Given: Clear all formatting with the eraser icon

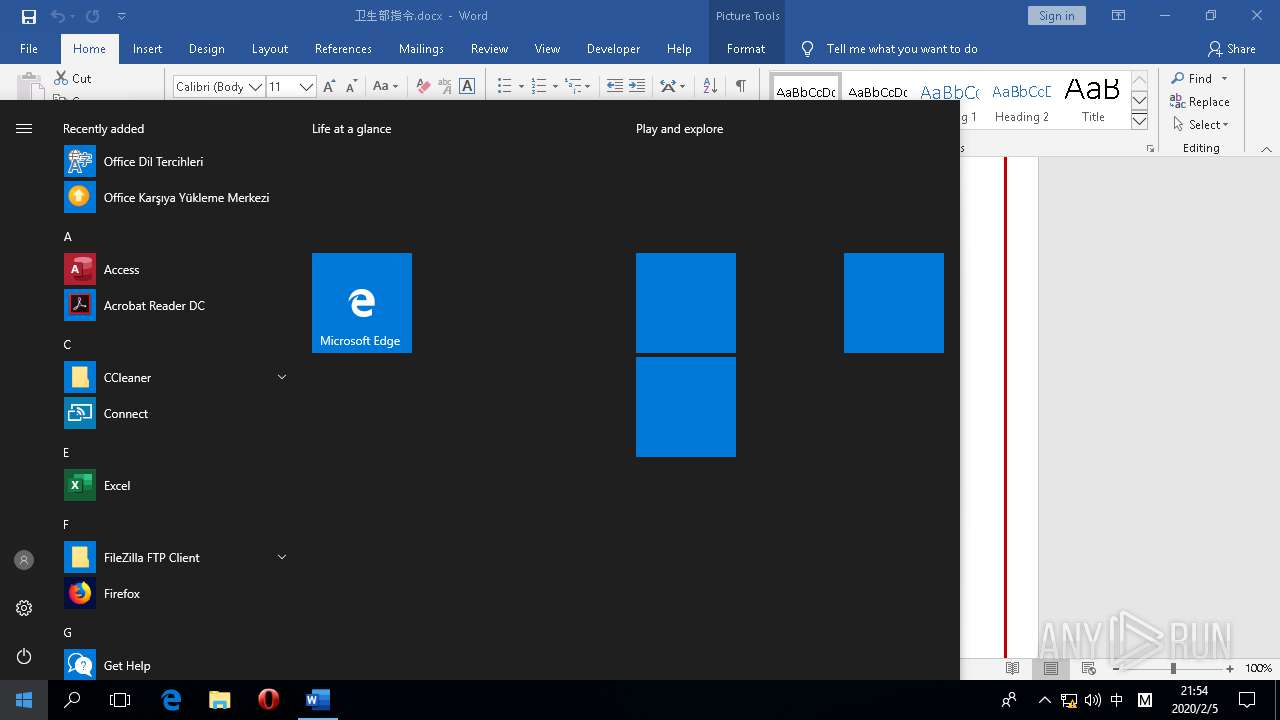Looking at the screenshot, I should click(x=423, y=86).
